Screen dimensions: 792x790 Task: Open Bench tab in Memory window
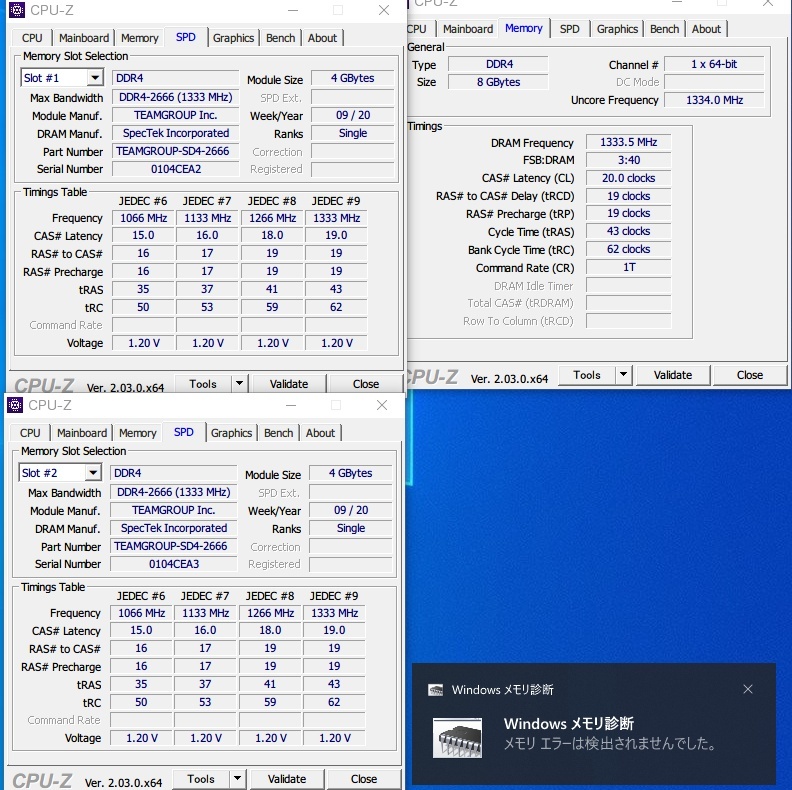(664, 29)
